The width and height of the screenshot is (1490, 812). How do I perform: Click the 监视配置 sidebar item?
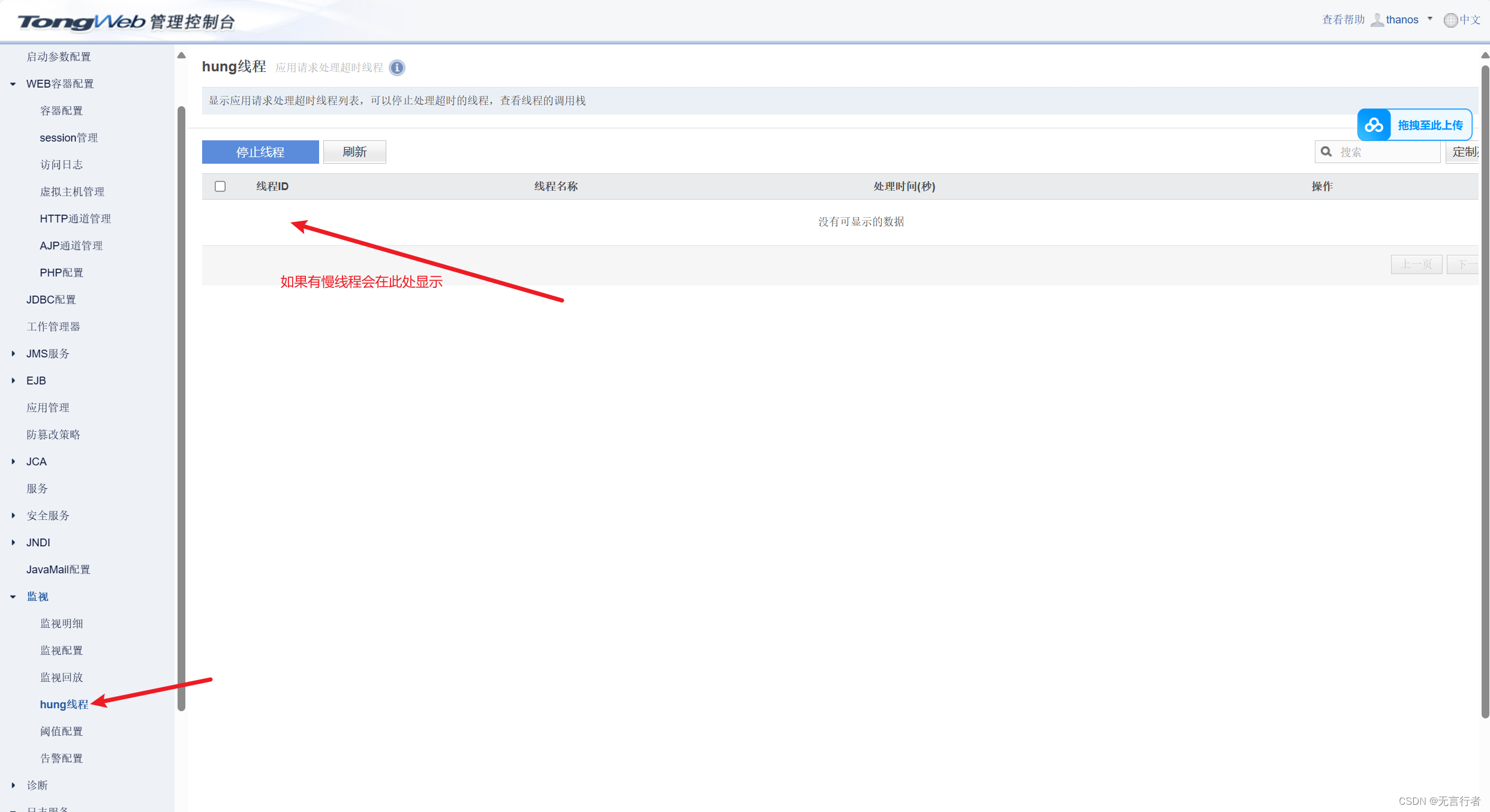point(62,650)
